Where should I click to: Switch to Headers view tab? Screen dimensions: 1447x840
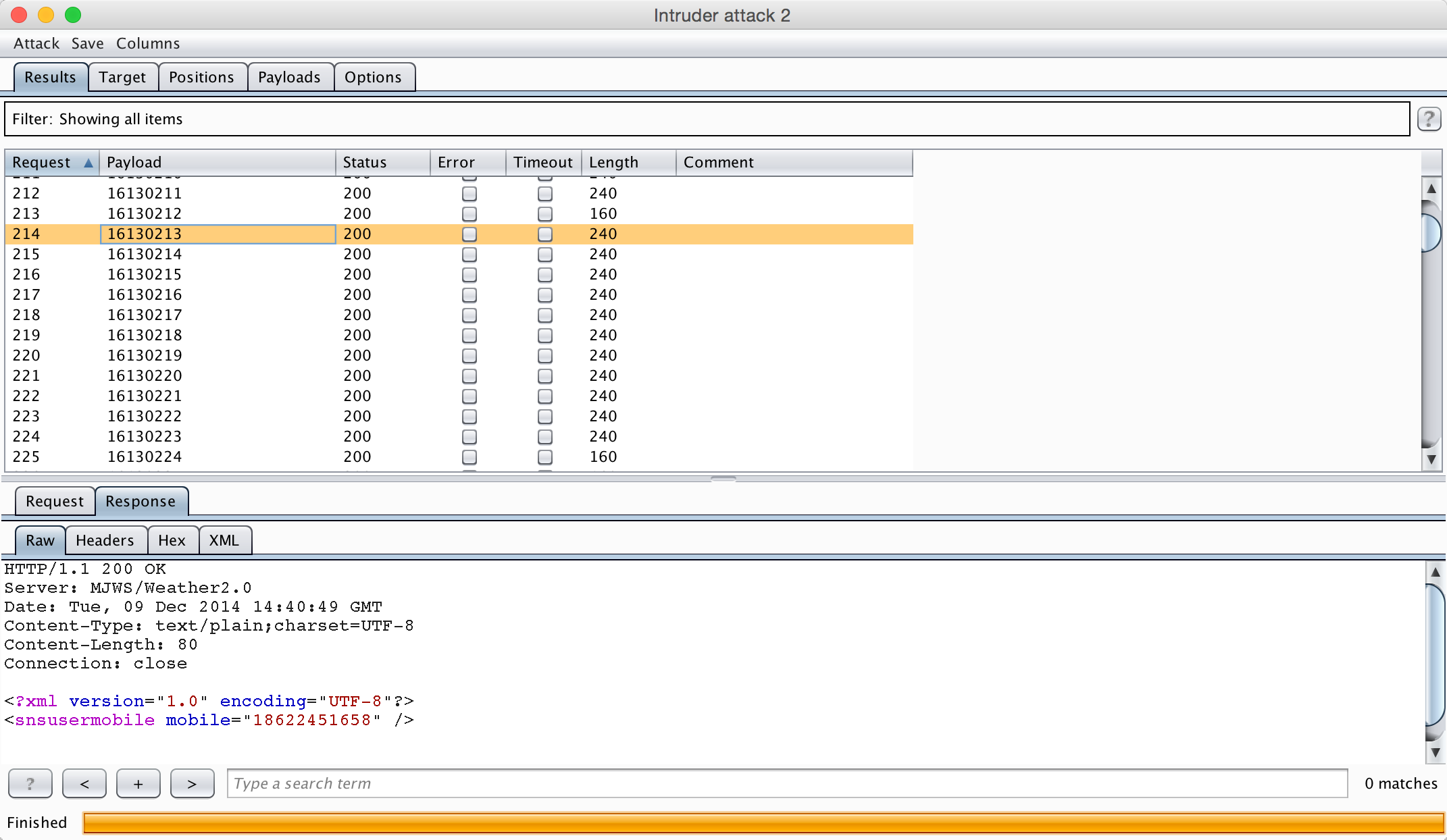click(105, 540)
